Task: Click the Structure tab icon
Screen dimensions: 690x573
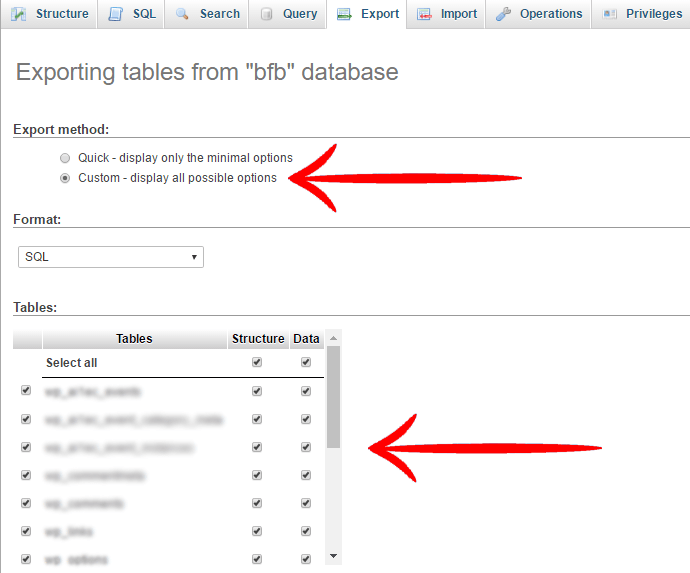Action: click(18, 14)
